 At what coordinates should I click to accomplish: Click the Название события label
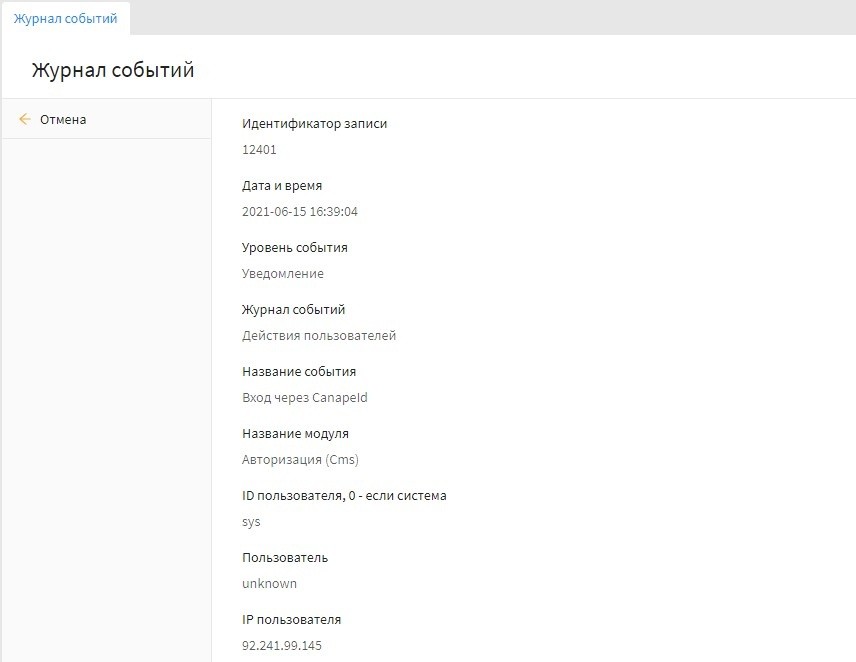[299, 372]
